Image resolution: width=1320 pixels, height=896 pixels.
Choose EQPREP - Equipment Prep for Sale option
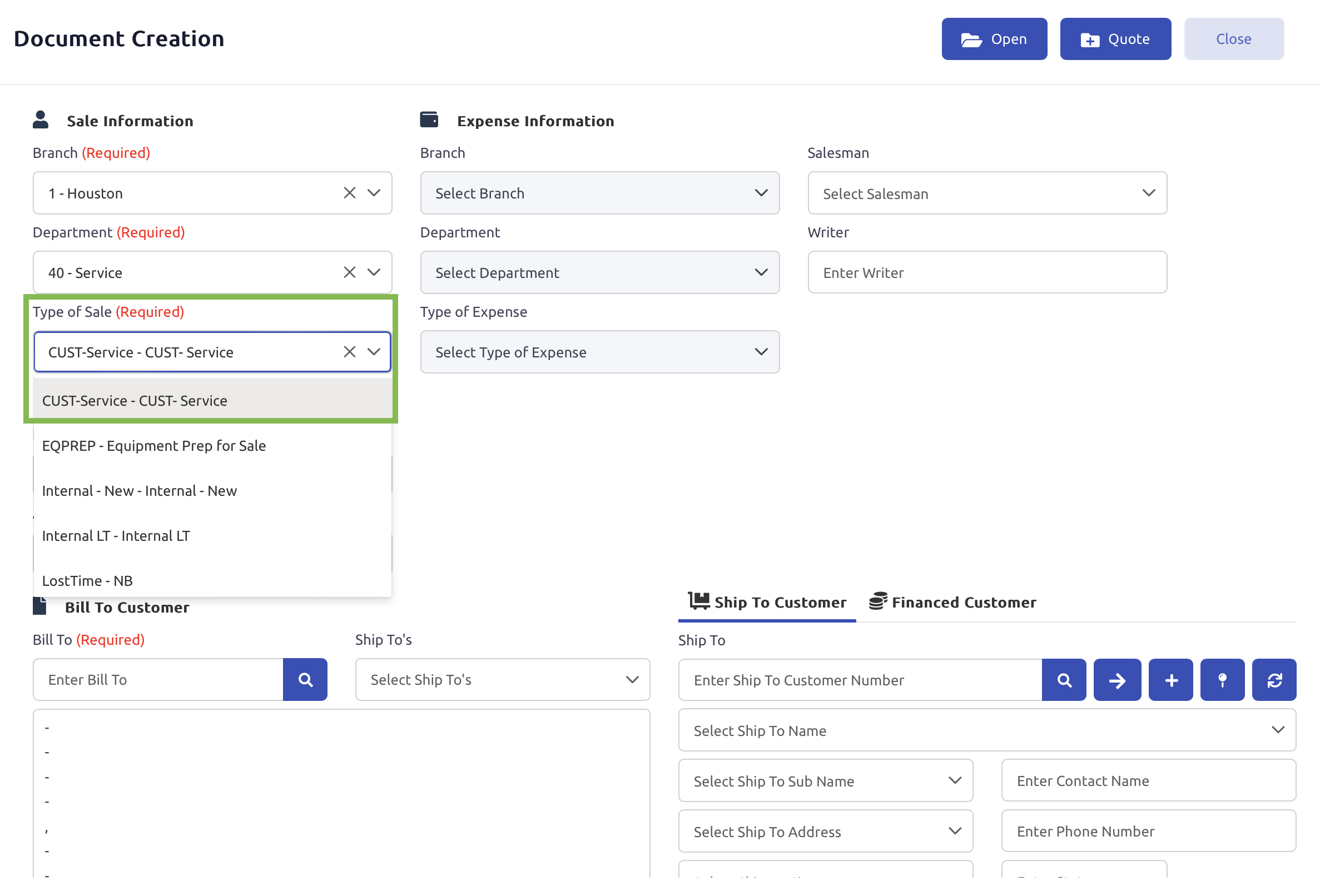154,446
